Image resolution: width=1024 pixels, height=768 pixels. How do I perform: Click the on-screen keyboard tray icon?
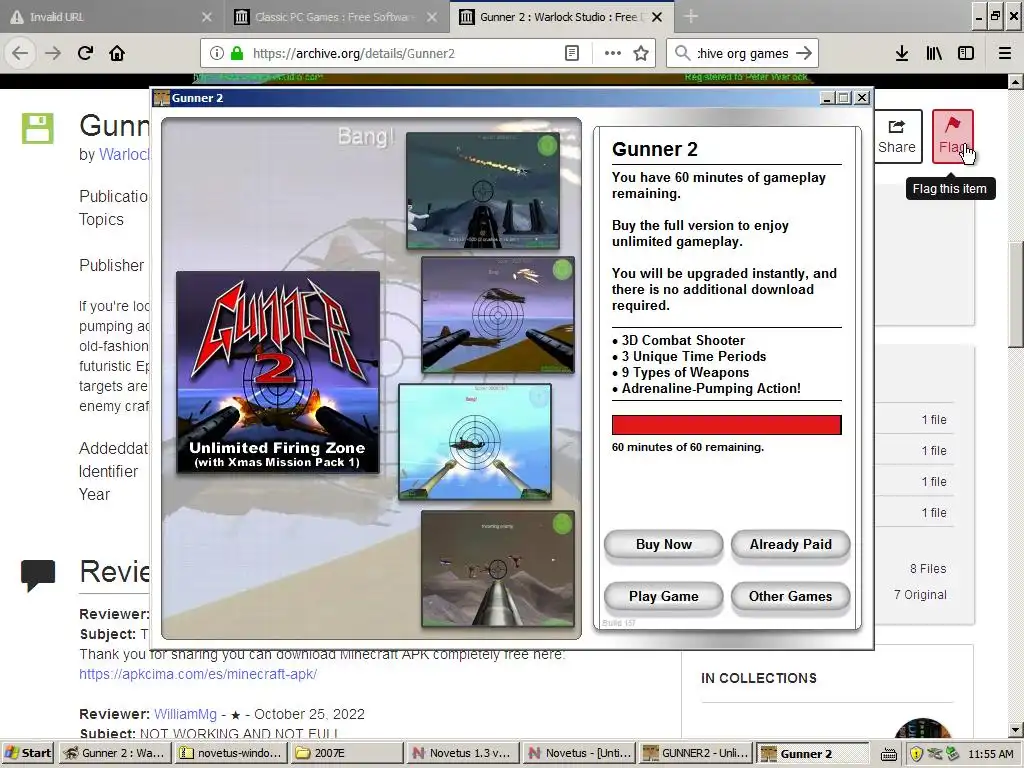[x=889, y=754]
